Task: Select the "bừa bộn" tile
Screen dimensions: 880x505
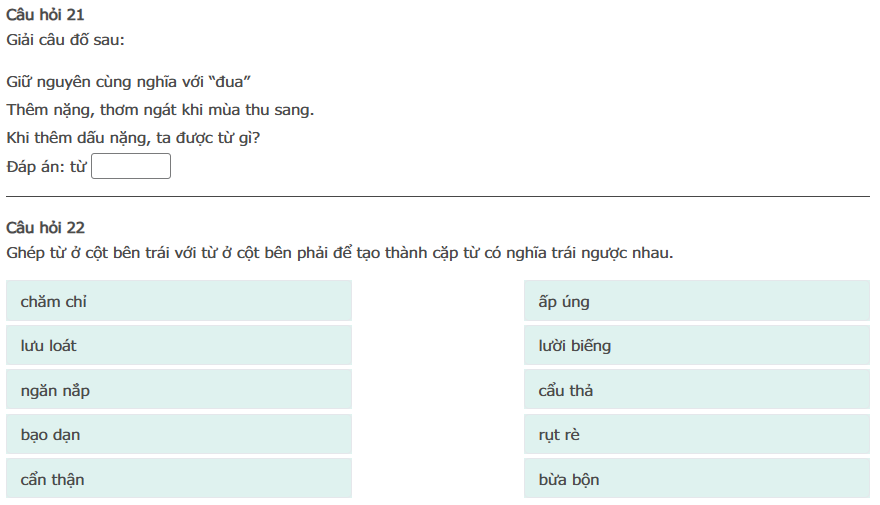Action: (x=697, y=479)
